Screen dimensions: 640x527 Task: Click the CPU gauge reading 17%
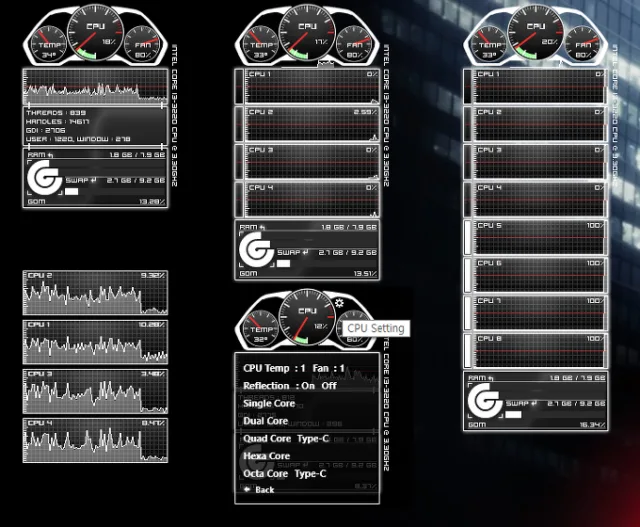click(x=307, y=33)
